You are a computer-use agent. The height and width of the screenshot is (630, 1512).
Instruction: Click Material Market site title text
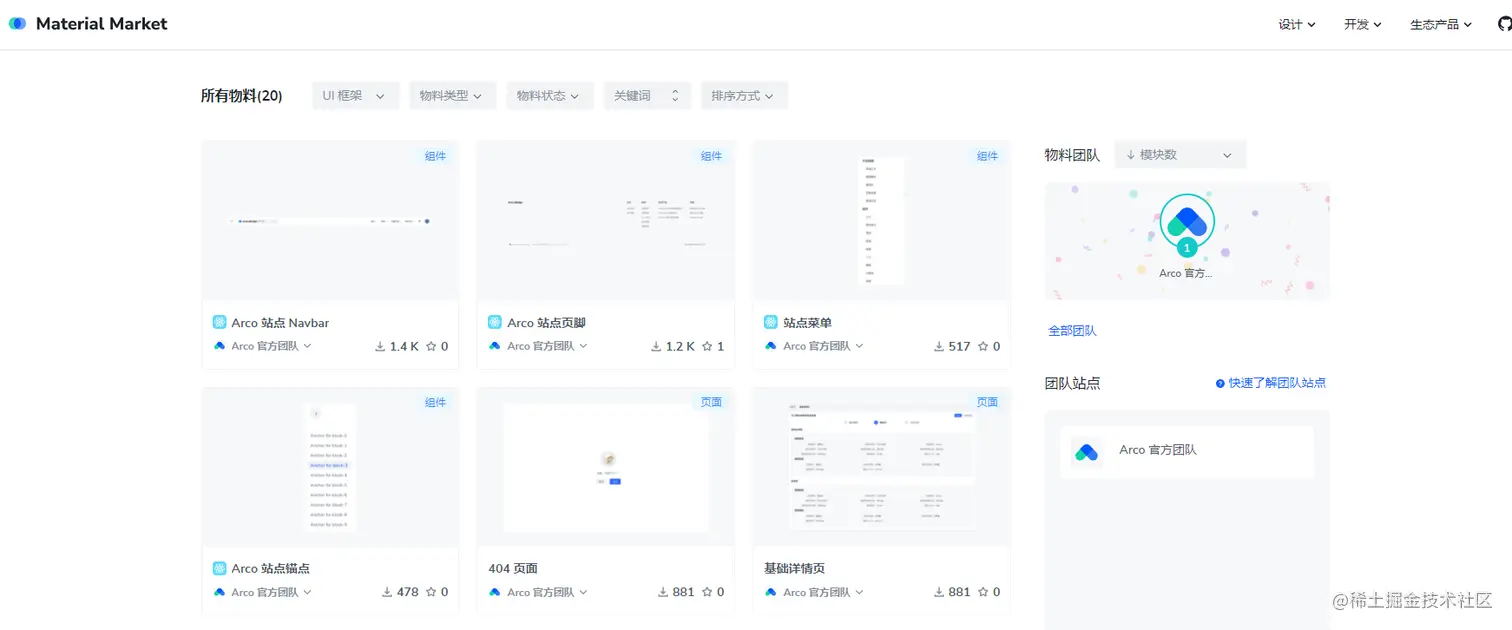click(102, 24)
